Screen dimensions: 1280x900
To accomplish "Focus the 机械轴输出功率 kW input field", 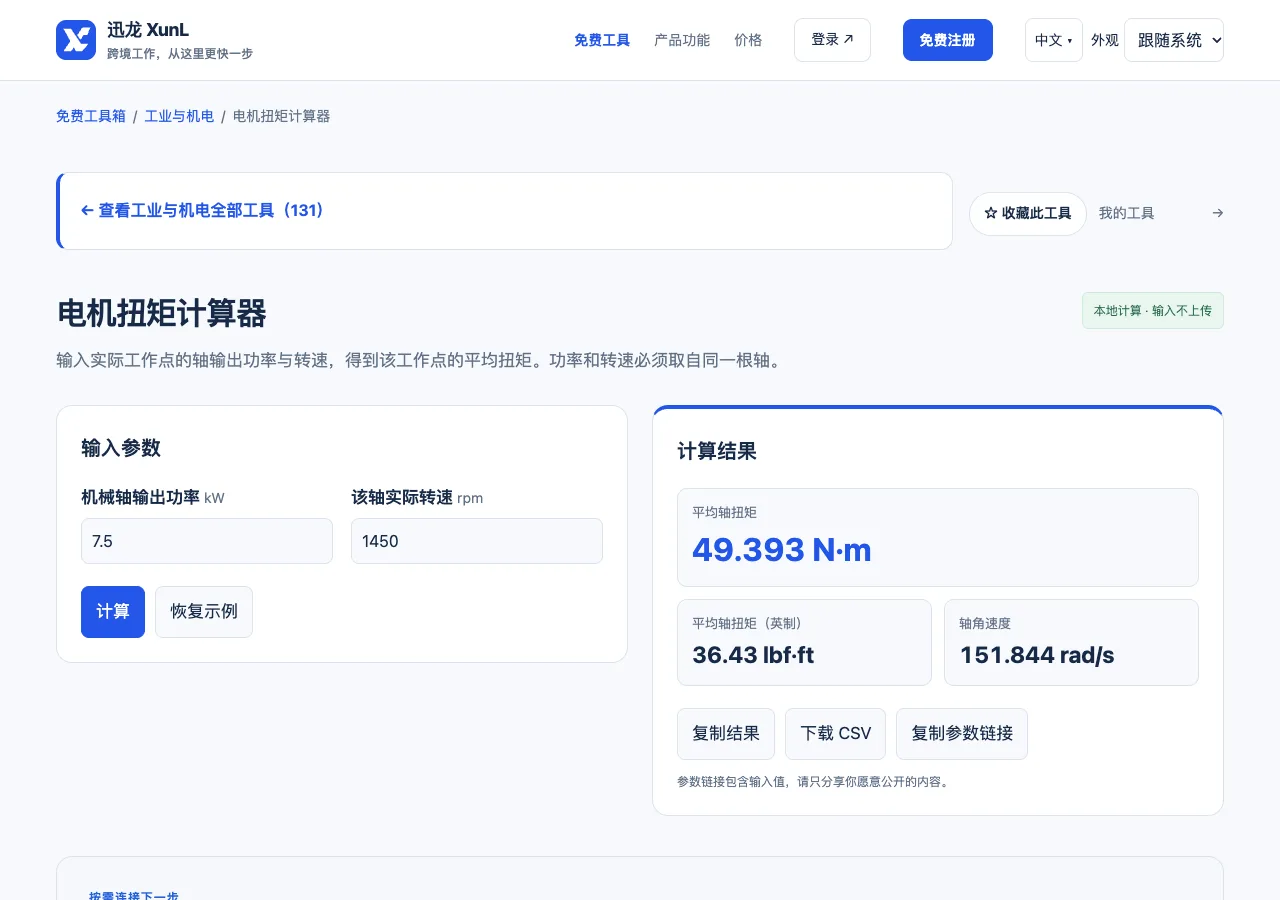I will pyautogui.click(x=207, y=541).
